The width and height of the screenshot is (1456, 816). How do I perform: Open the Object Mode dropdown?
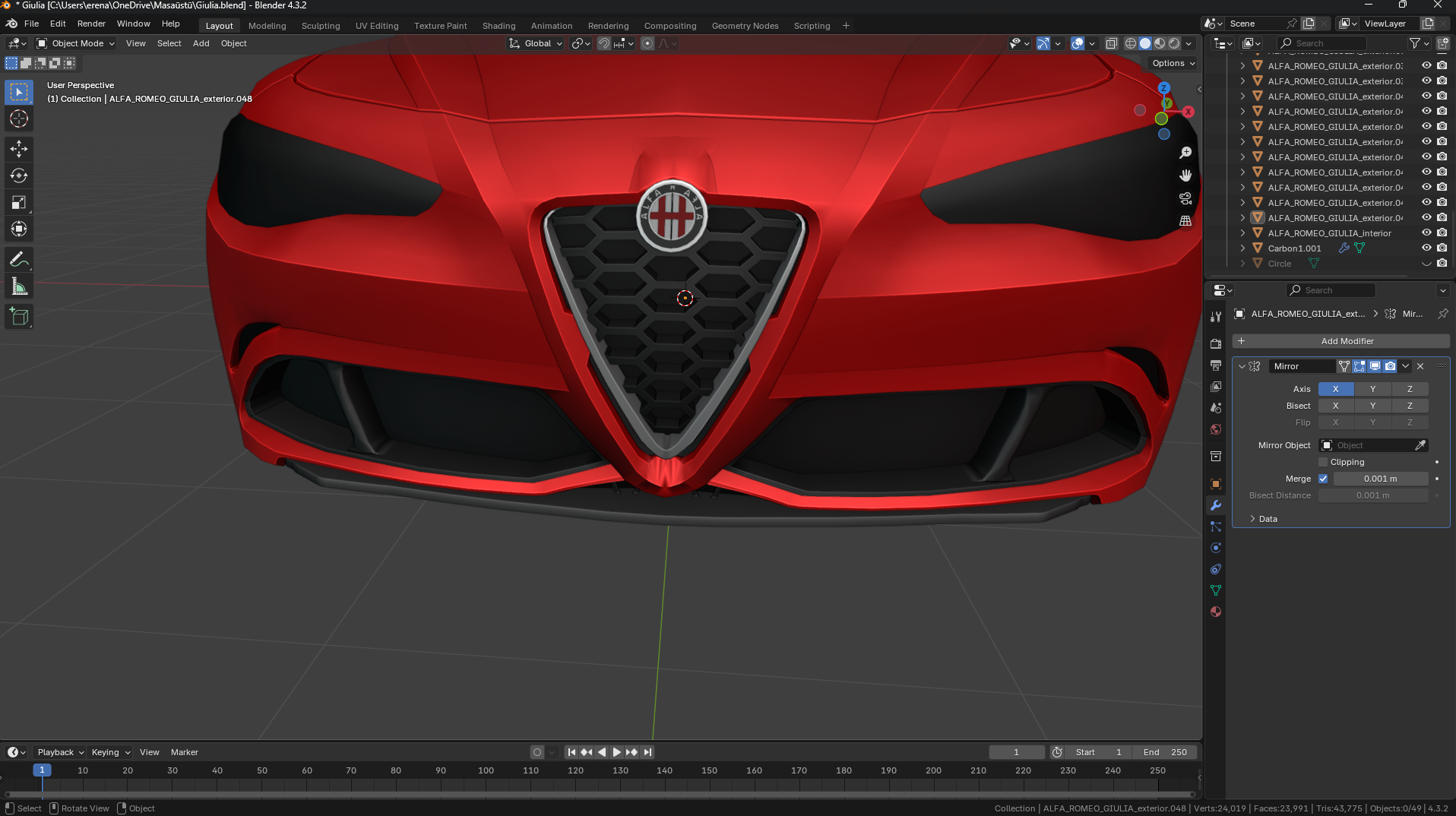pos(75,43)
